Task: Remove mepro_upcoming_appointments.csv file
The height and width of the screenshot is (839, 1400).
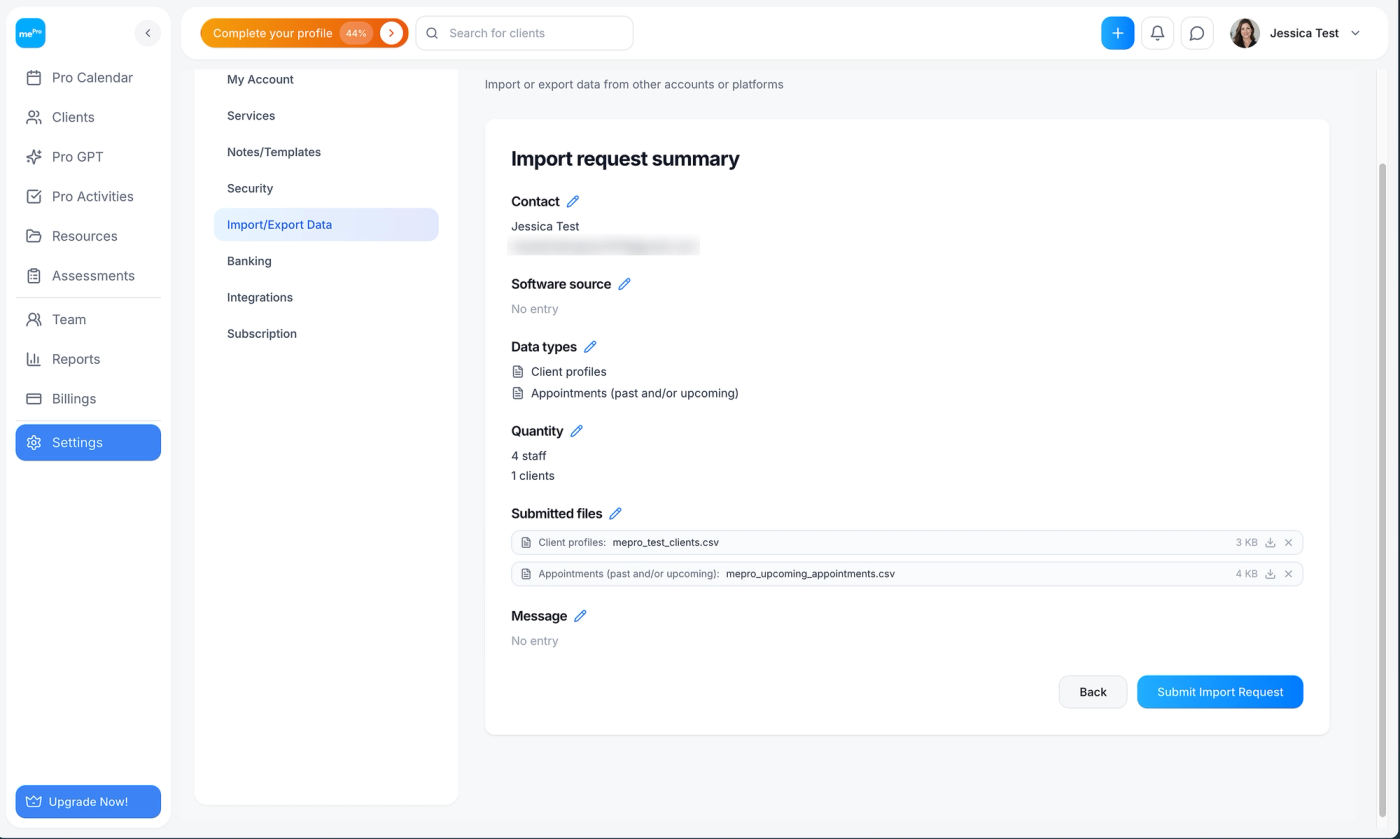Action: pyautogui.click(x=1288, y=574)
